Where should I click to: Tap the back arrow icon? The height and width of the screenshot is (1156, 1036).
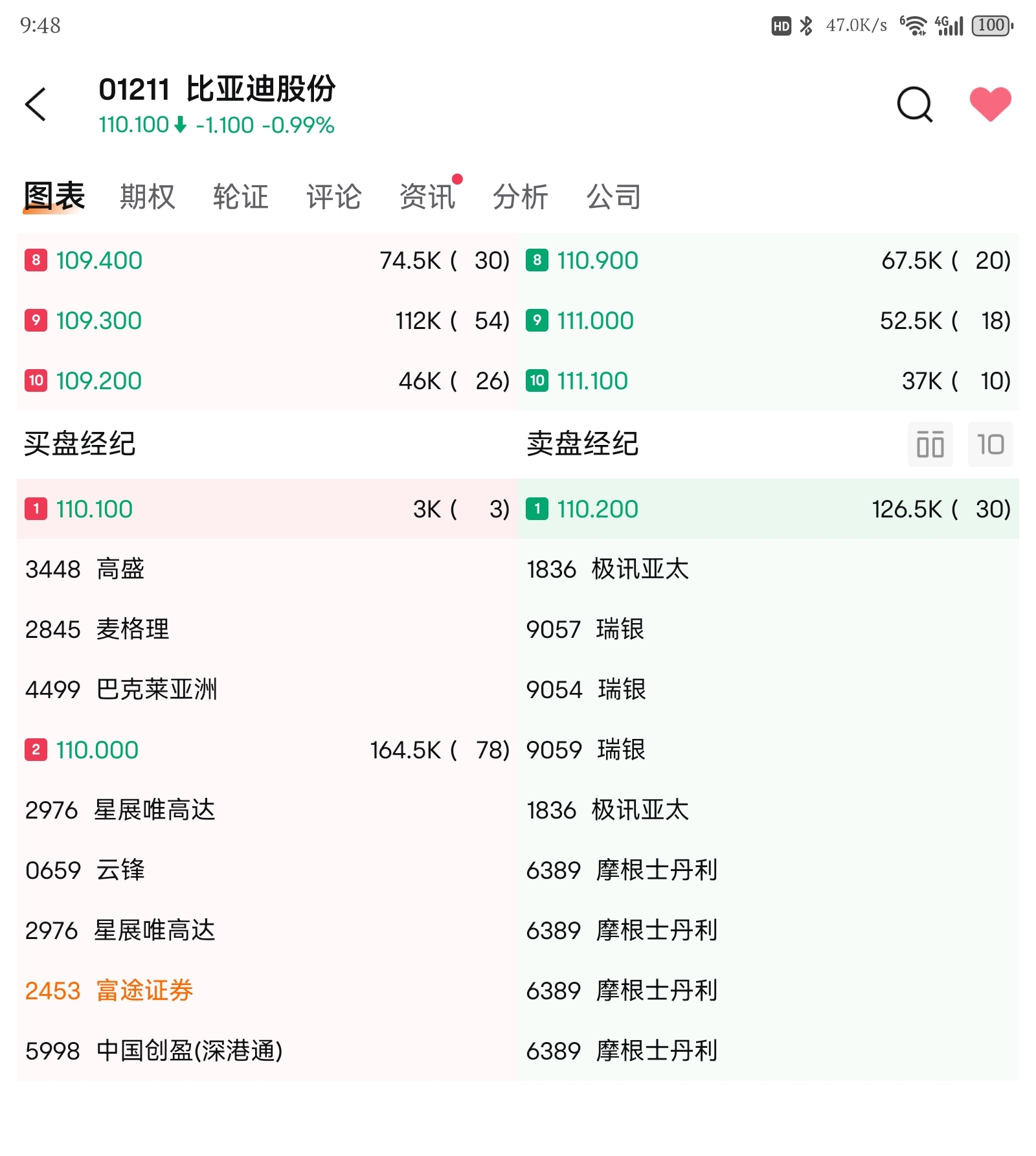(x=36, y=104)
